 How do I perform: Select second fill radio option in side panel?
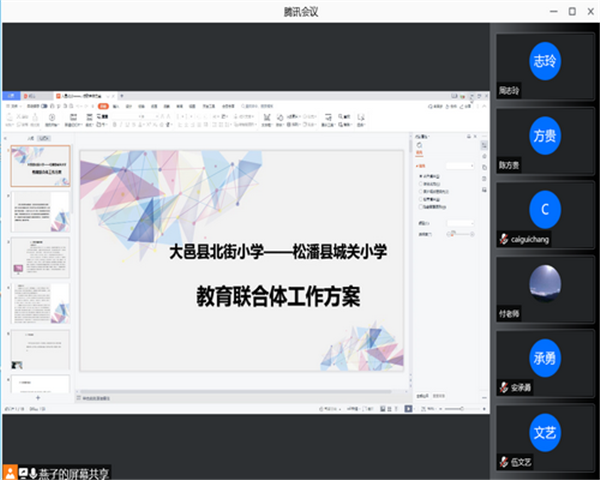(x=420, y=183)
